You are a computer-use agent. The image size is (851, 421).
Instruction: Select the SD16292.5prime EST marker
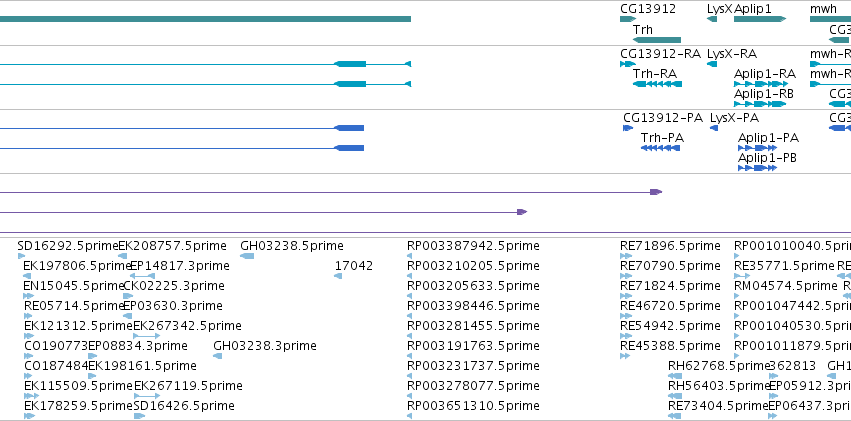point(21,256)
